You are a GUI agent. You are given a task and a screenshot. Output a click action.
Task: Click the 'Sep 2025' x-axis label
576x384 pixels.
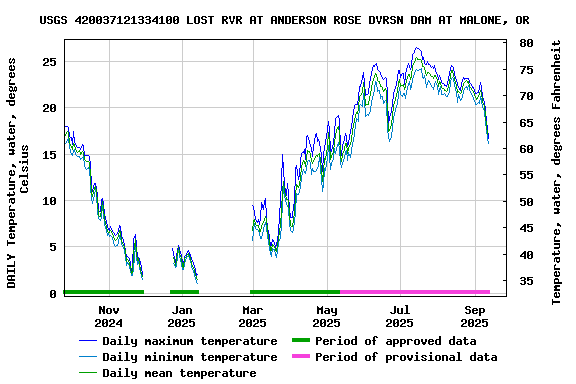pos(475,317)
